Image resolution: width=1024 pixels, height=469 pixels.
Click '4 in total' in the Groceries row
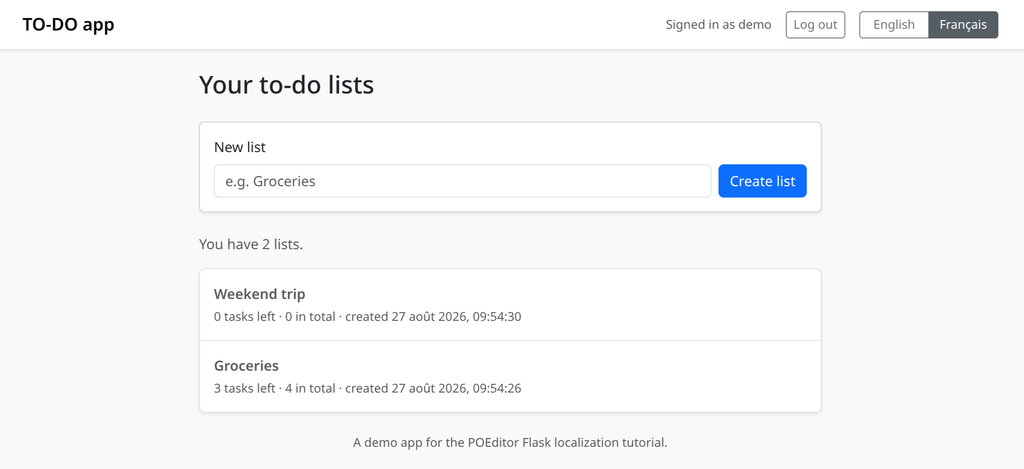click(x=310, y=389)
